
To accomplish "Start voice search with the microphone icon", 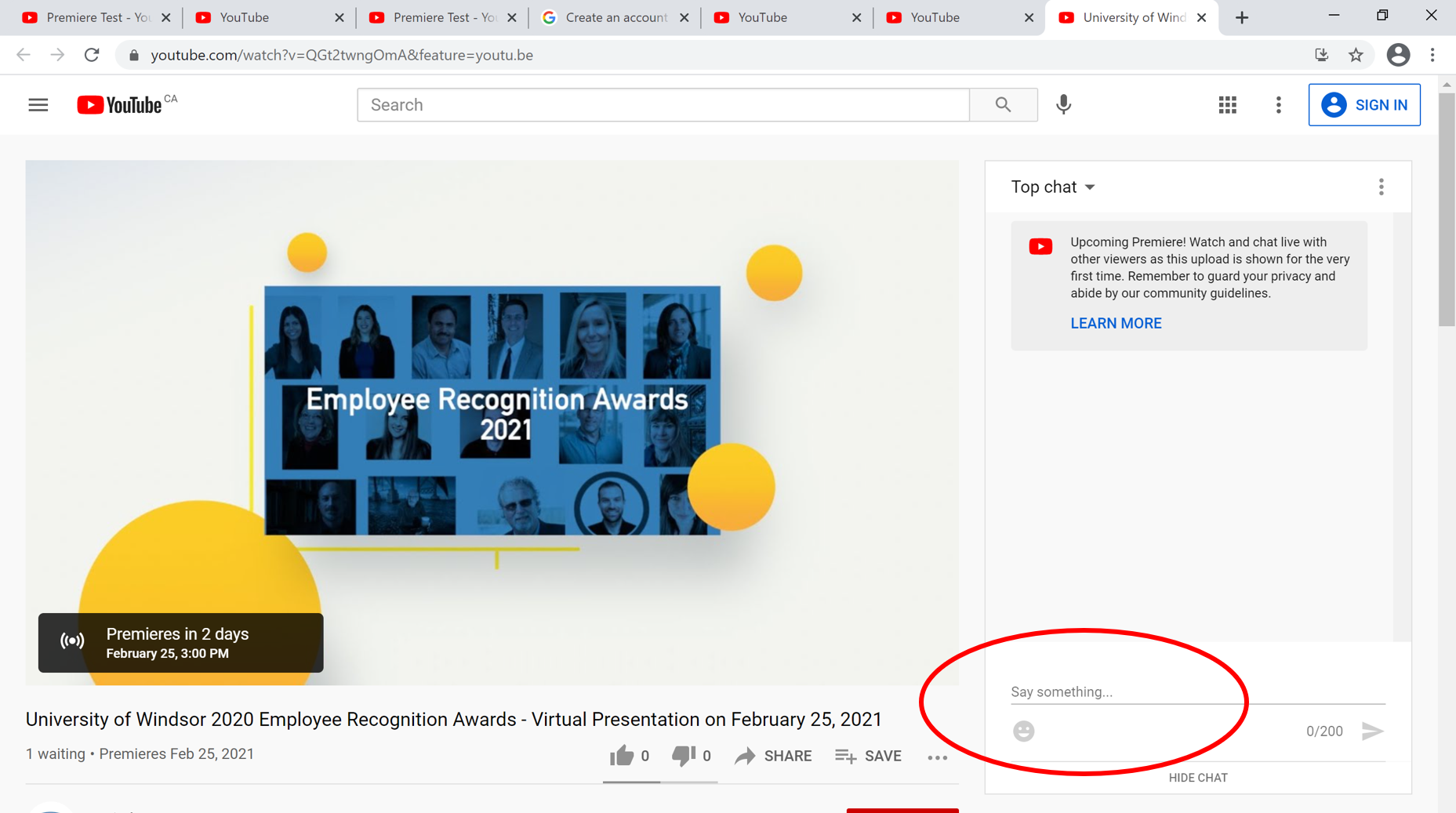I will coord(1063,105).
